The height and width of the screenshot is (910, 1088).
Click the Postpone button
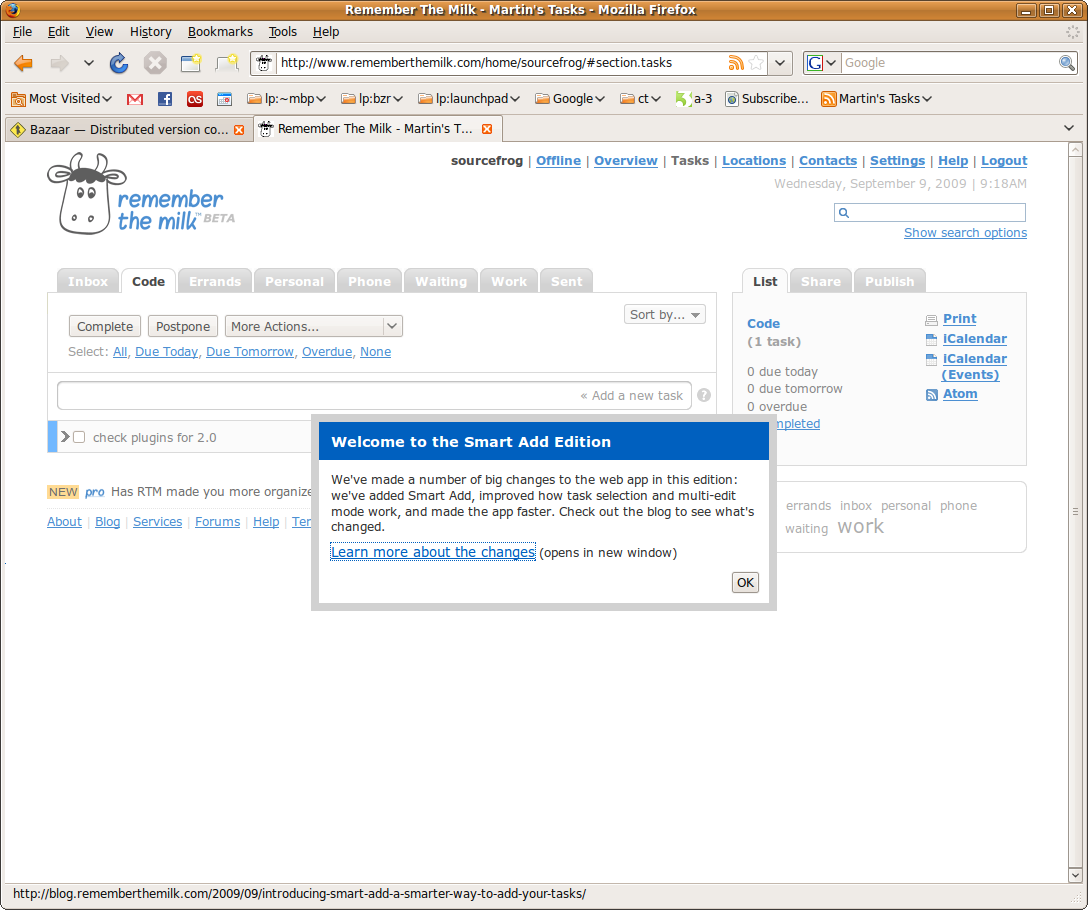183,326
